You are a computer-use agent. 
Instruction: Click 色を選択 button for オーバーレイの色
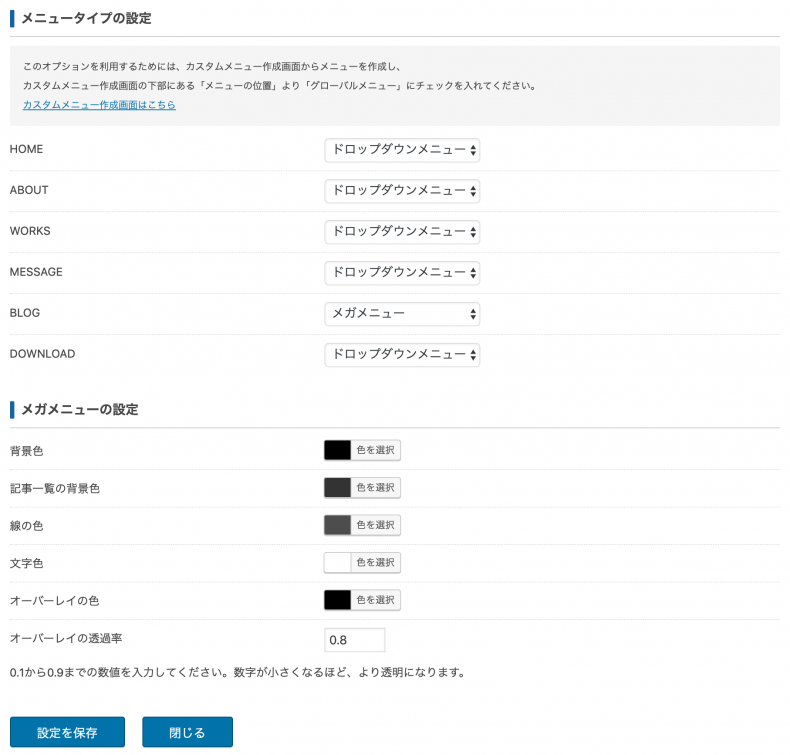(x=376, y=600)
